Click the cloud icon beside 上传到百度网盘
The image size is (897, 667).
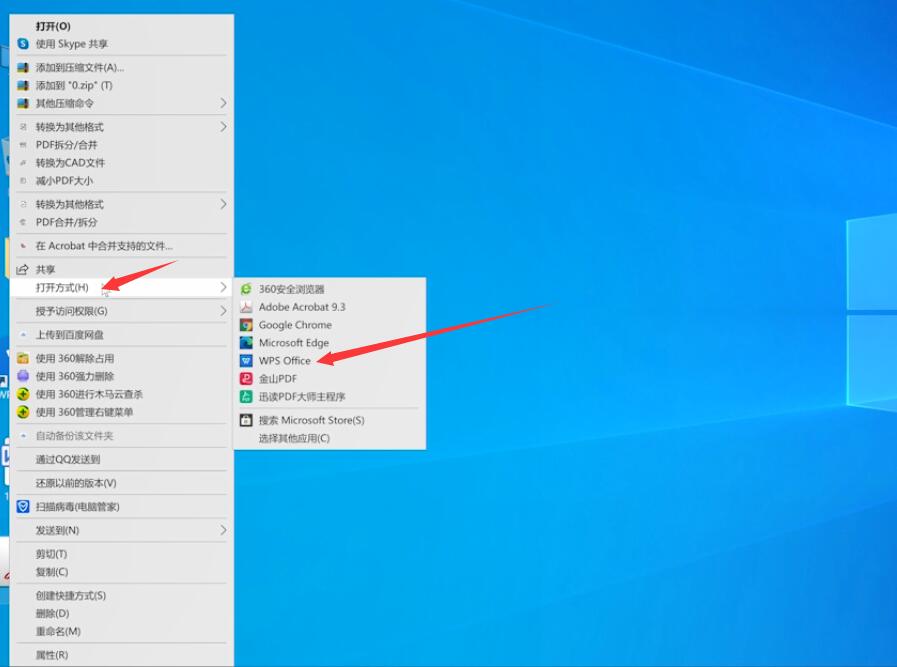23,335
